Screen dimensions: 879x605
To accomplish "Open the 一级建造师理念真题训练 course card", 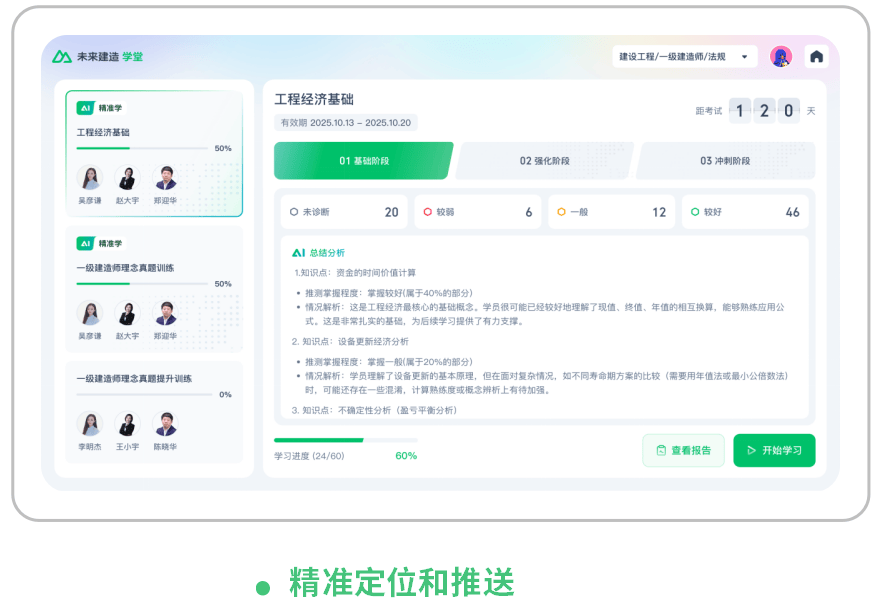I will 154,268.
